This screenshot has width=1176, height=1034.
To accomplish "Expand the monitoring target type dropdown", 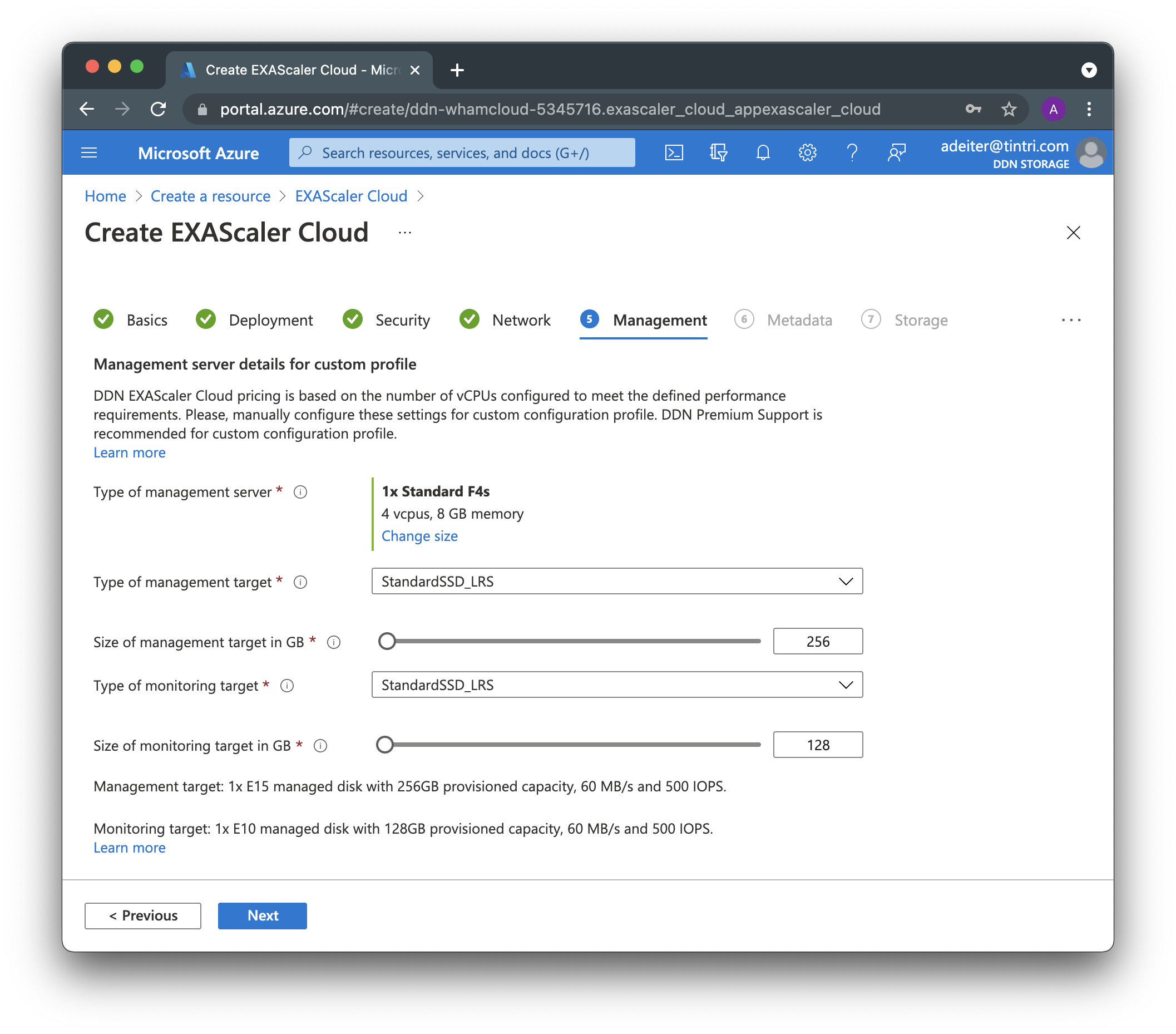I will point(617,685).
